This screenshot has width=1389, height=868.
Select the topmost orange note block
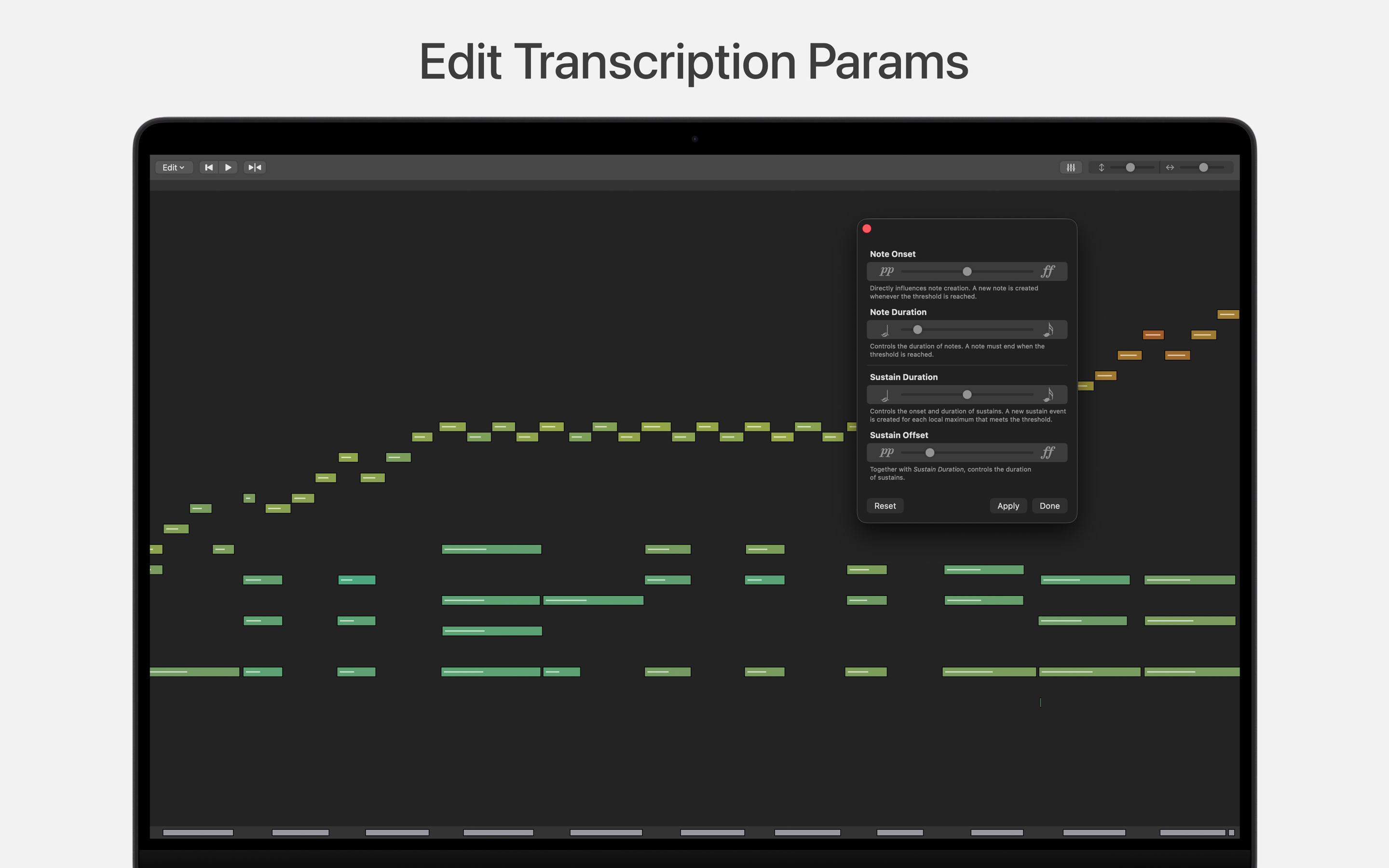(1228, 314)
